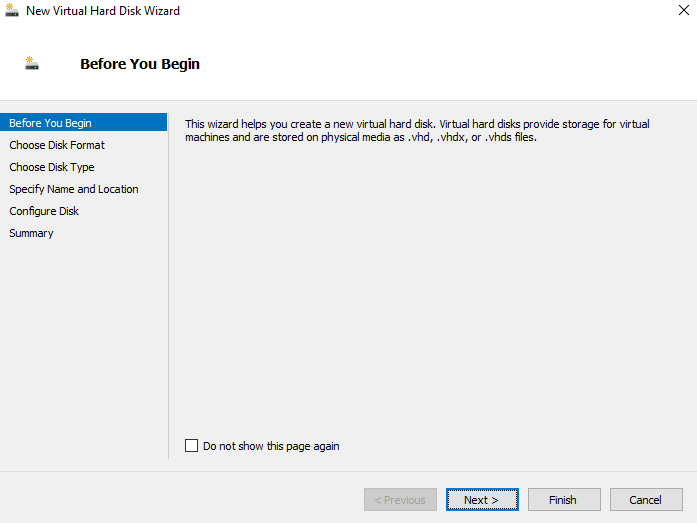697x523 pixels.
Task: Click the disk icon beside the Before You Begin heading
Action: [32, 63]
